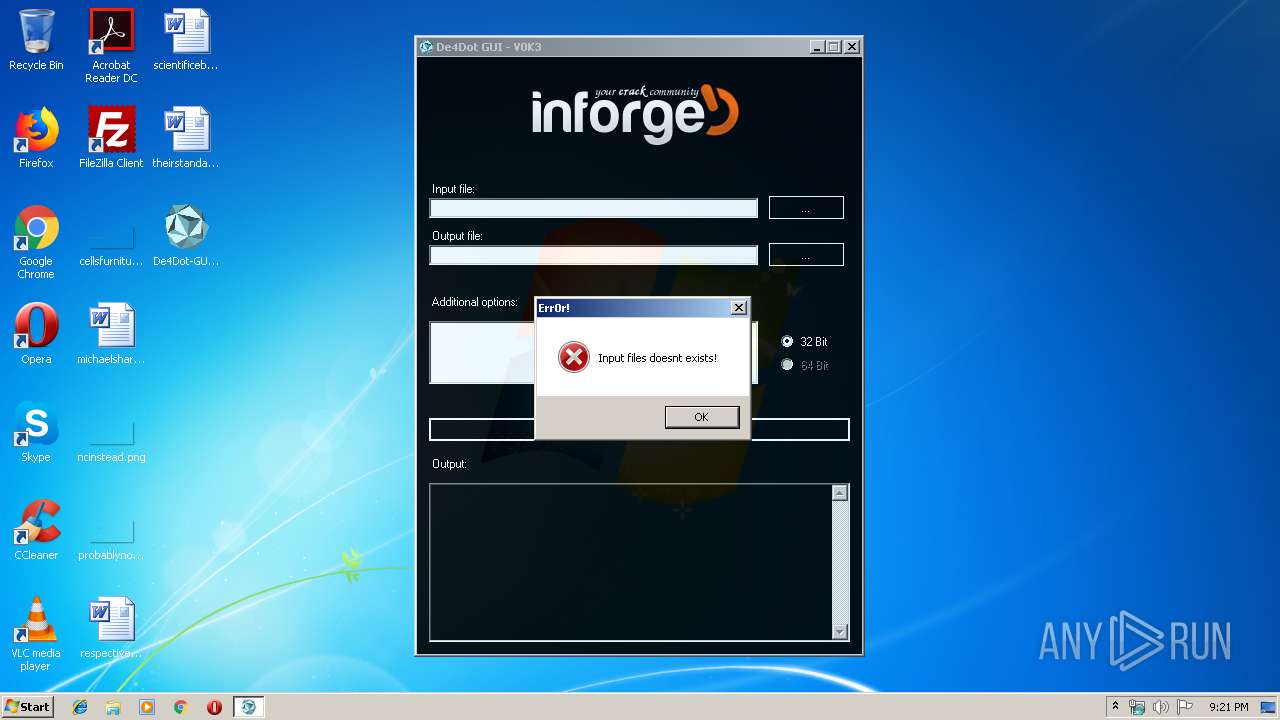Focus the Input file text field
This screenshot has height=720, width=1280.
click(x=594, y=208)
